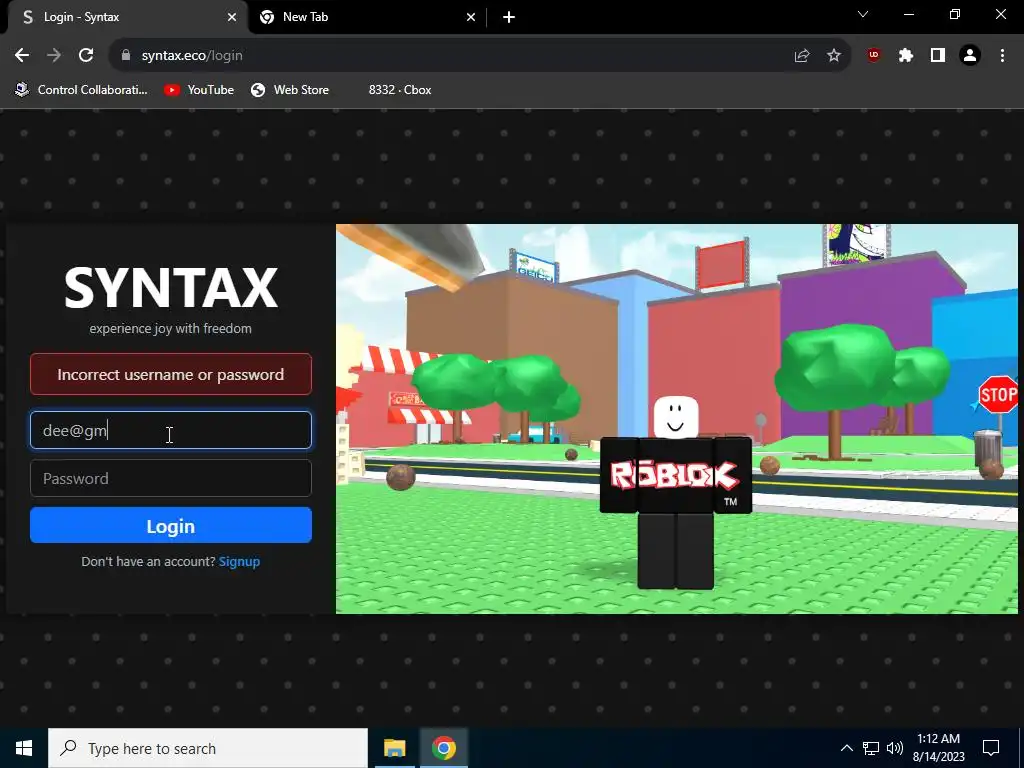Open Chrome's three-dot menu

click(1002, 56)
